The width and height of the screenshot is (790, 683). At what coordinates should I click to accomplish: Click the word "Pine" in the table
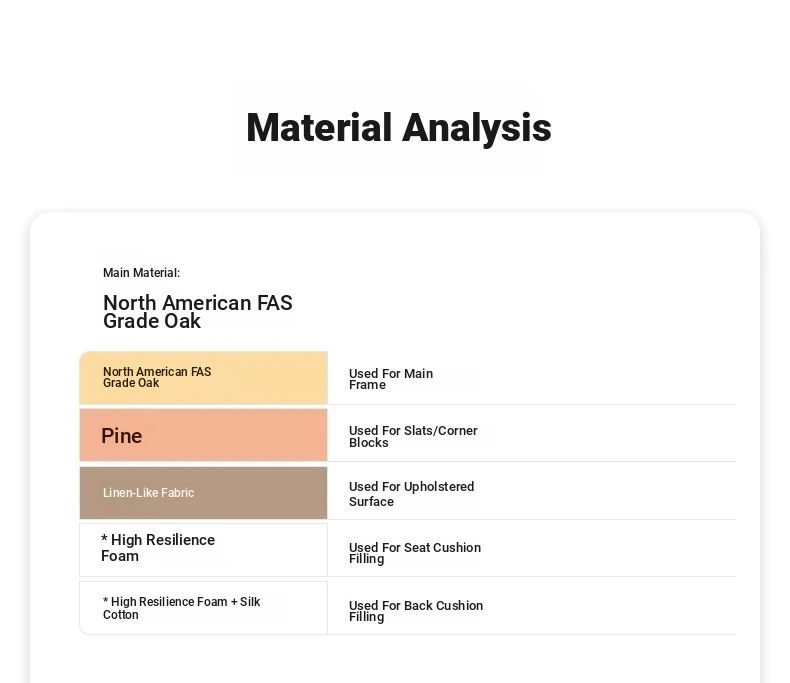point(122,436)
